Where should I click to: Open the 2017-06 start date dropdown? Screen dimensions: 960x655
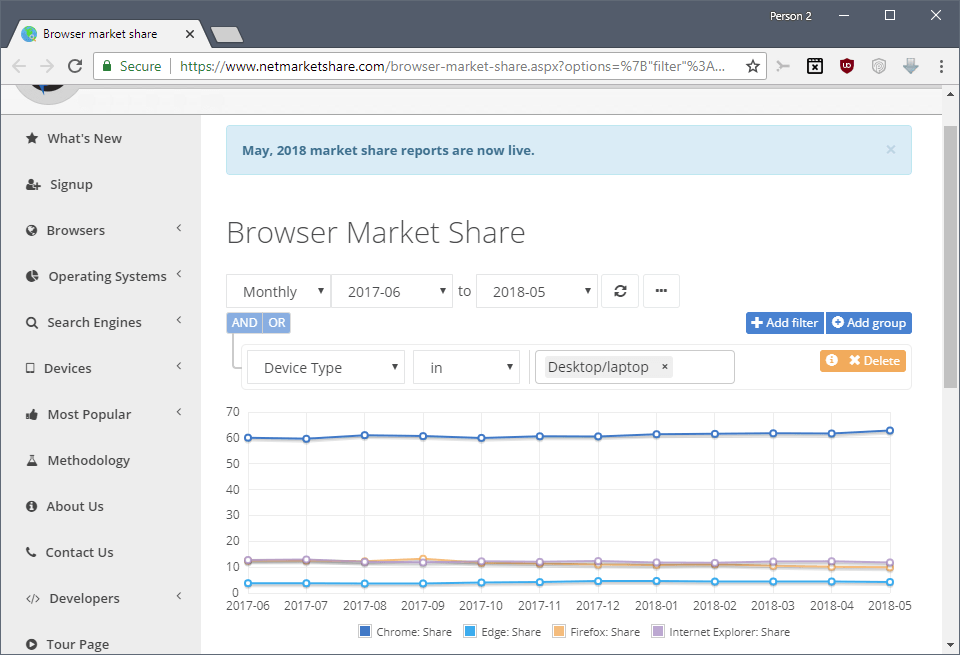392,291
